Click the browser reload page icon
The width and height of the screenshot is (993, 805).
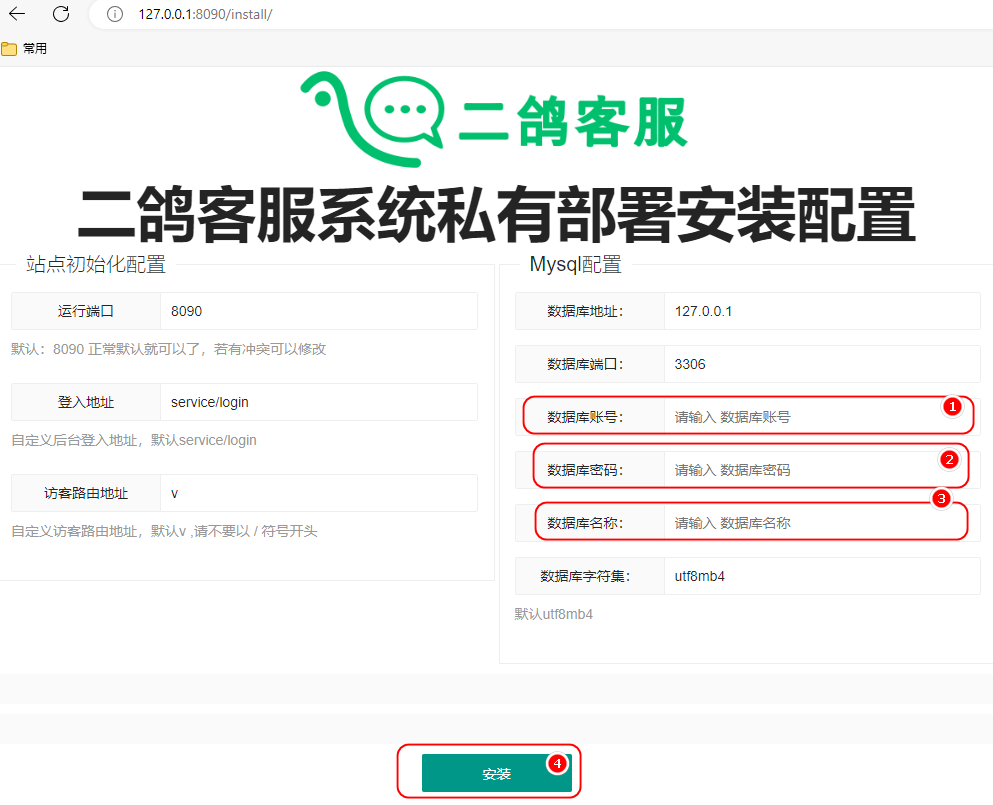(61, 14)
